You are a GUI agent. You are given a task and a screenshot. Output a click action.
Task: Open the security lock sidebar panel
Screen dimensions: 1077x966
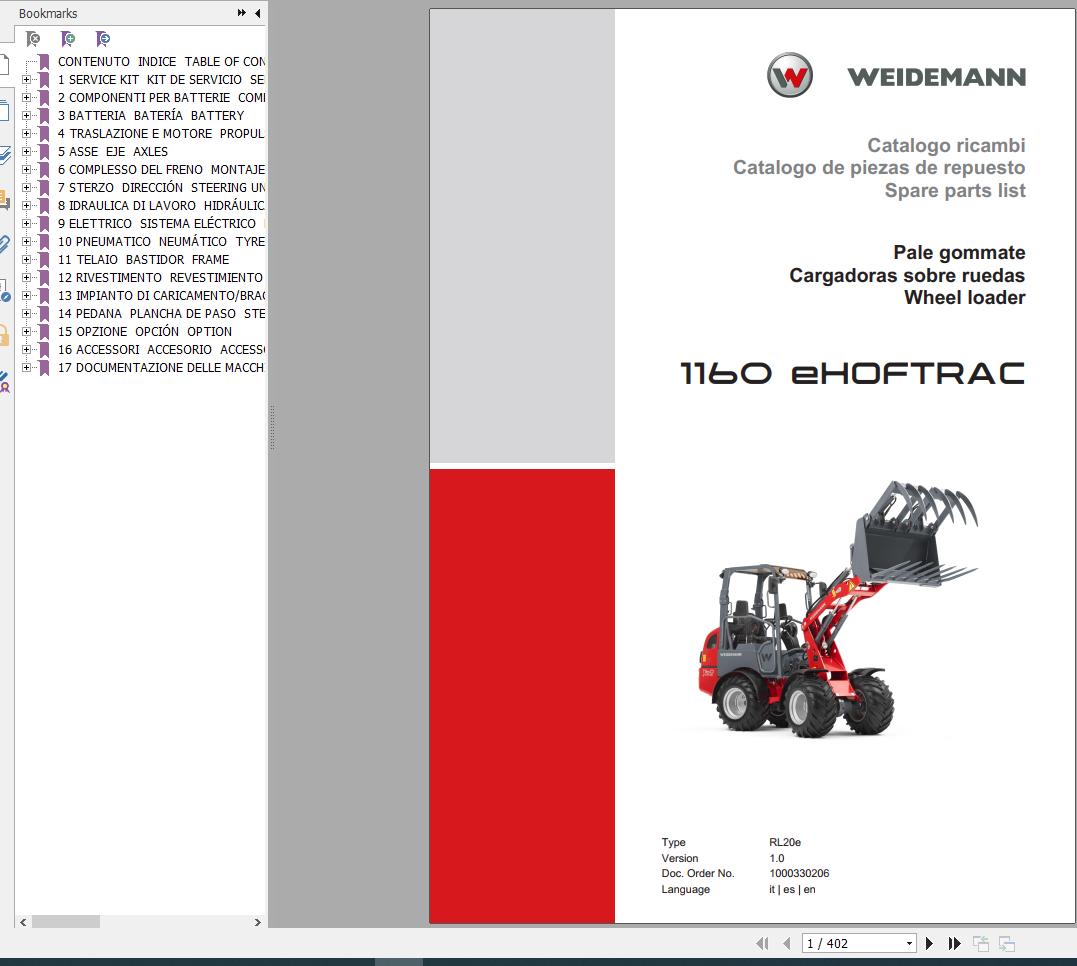[x=4, y=335]
